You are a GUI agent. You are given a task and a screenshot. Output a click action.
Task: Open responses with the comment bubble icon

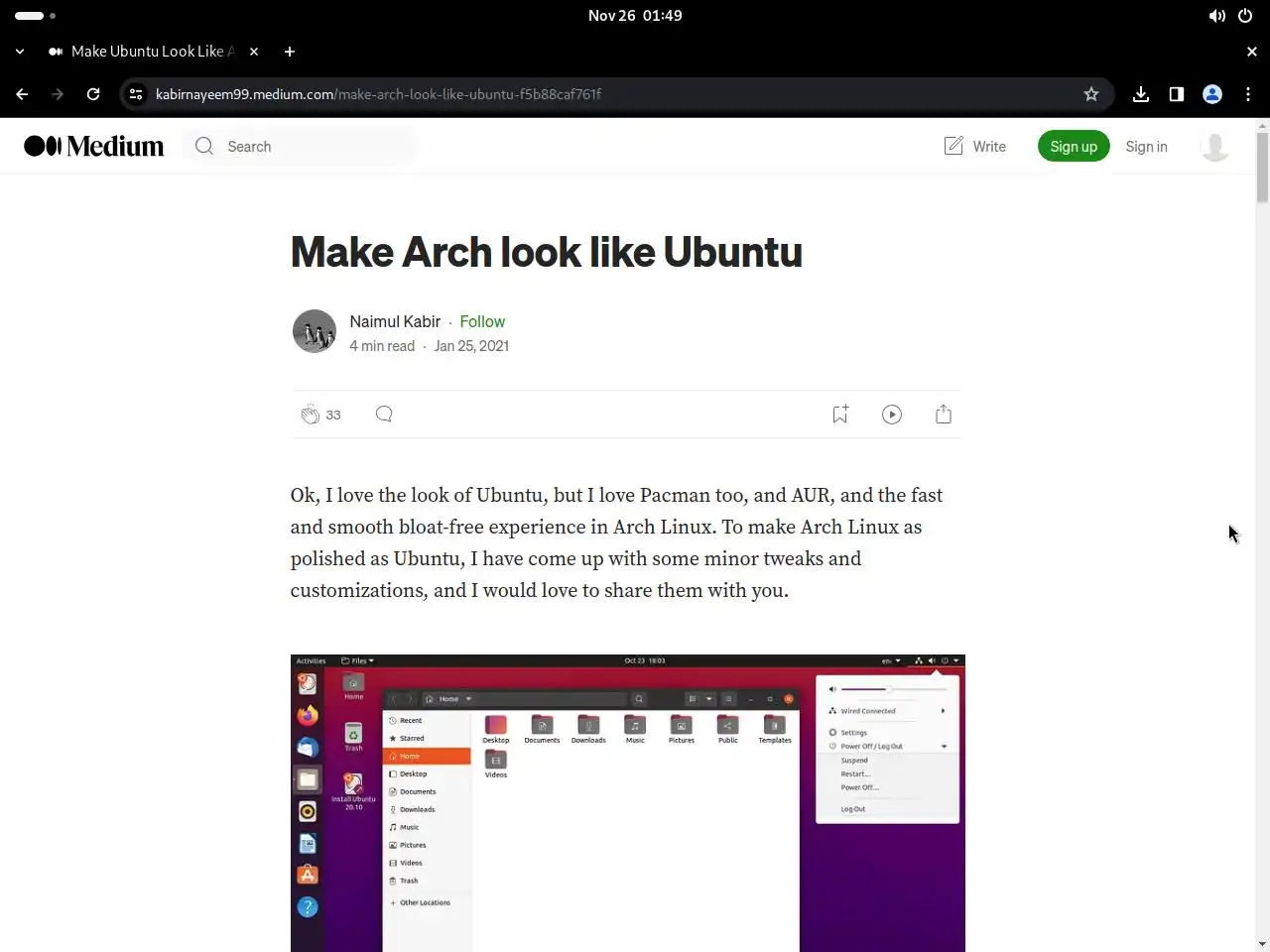coord(384,414)
